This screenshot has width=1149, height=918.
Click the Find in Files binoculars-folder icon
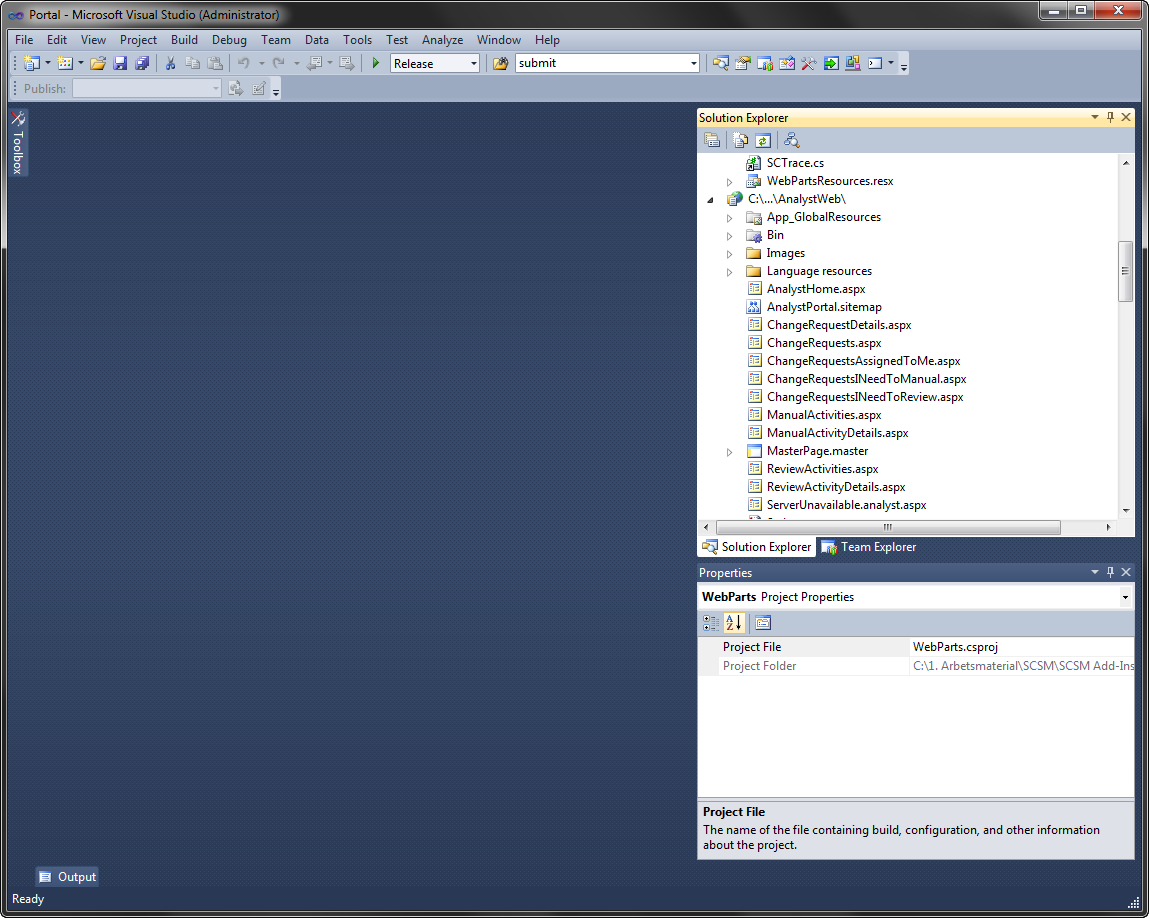tap(500, 64)
